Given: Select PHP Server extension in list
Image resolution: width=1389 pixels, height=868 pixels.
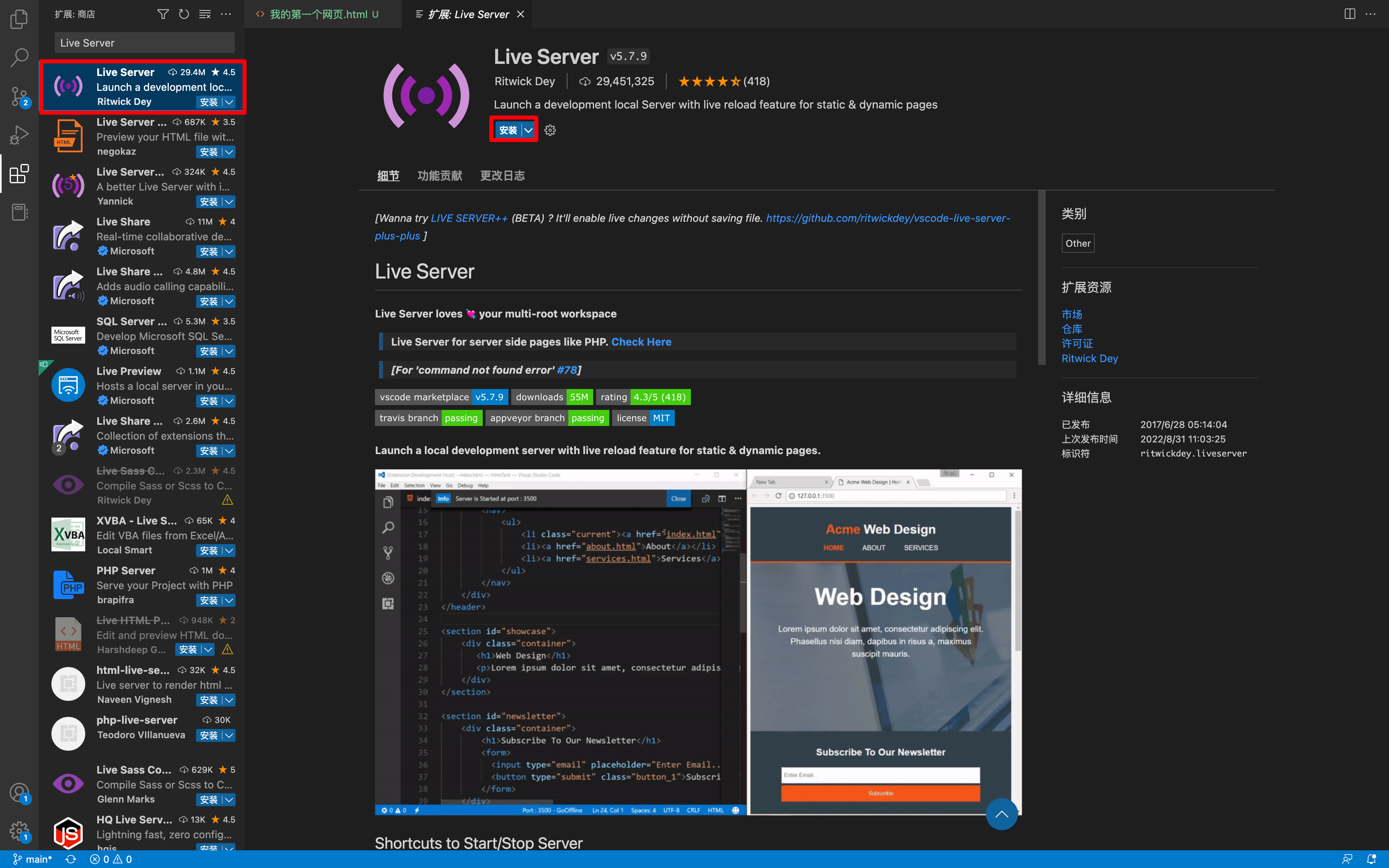Looking at the screenshot, I should pyautogui.click(x=142, y=584).
